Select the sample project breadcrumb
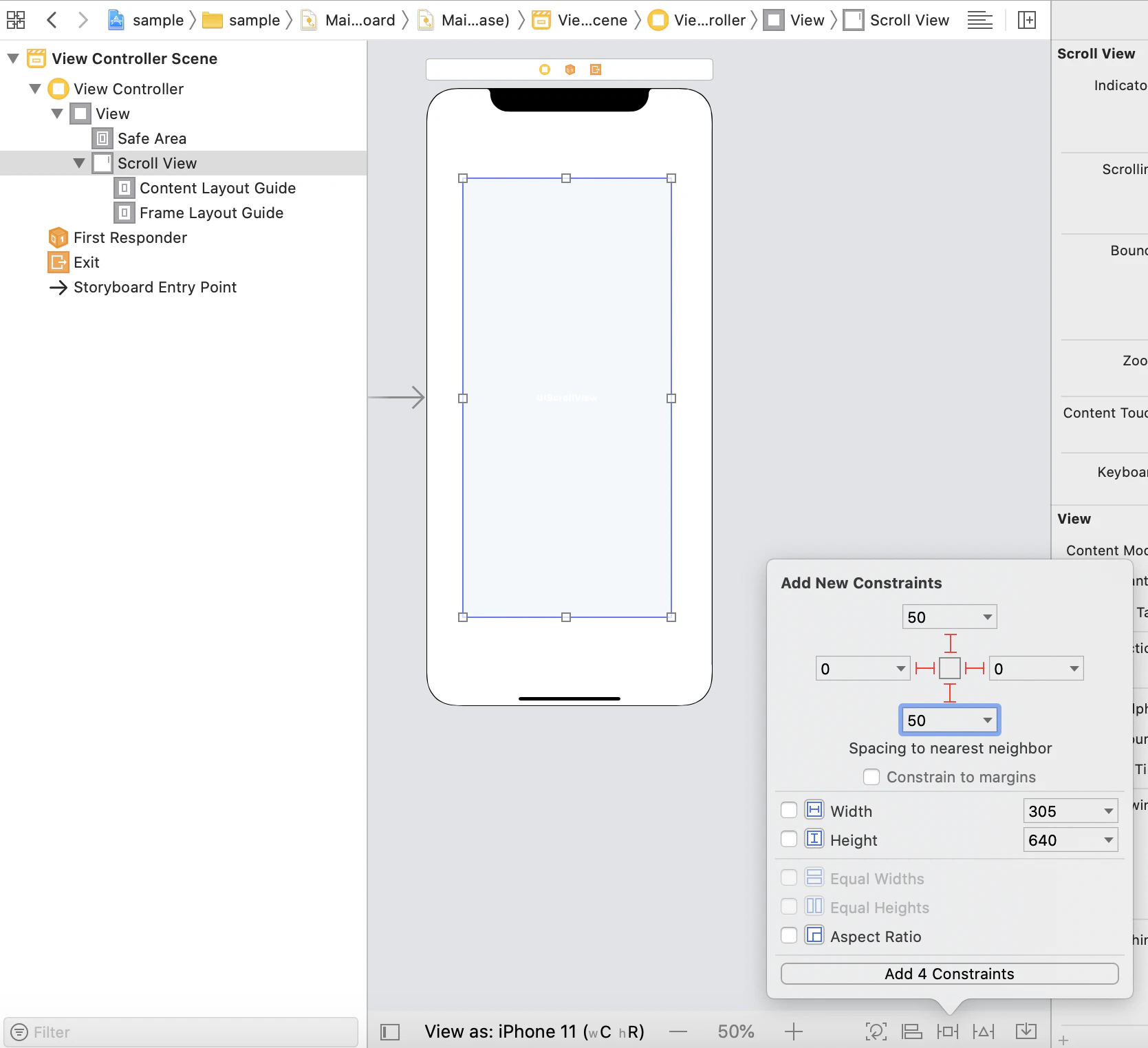The image size is (1148, 1048). click(x=146, y=20)
